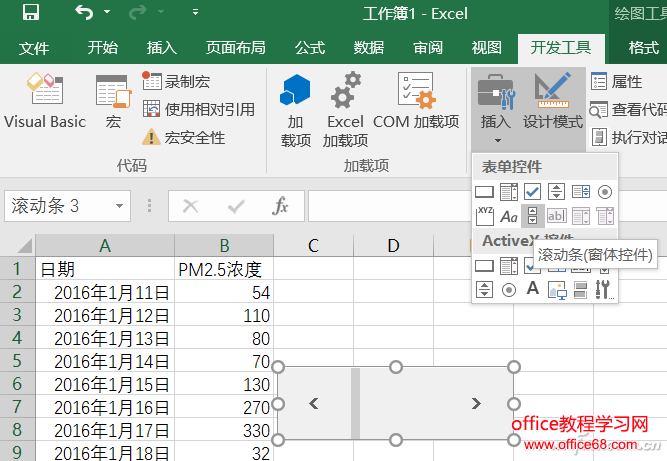Screen dimensions: 667x461
Task: Open 宏安全性 macro security settings
Action: pyautogui.click(x=183, y=137)
